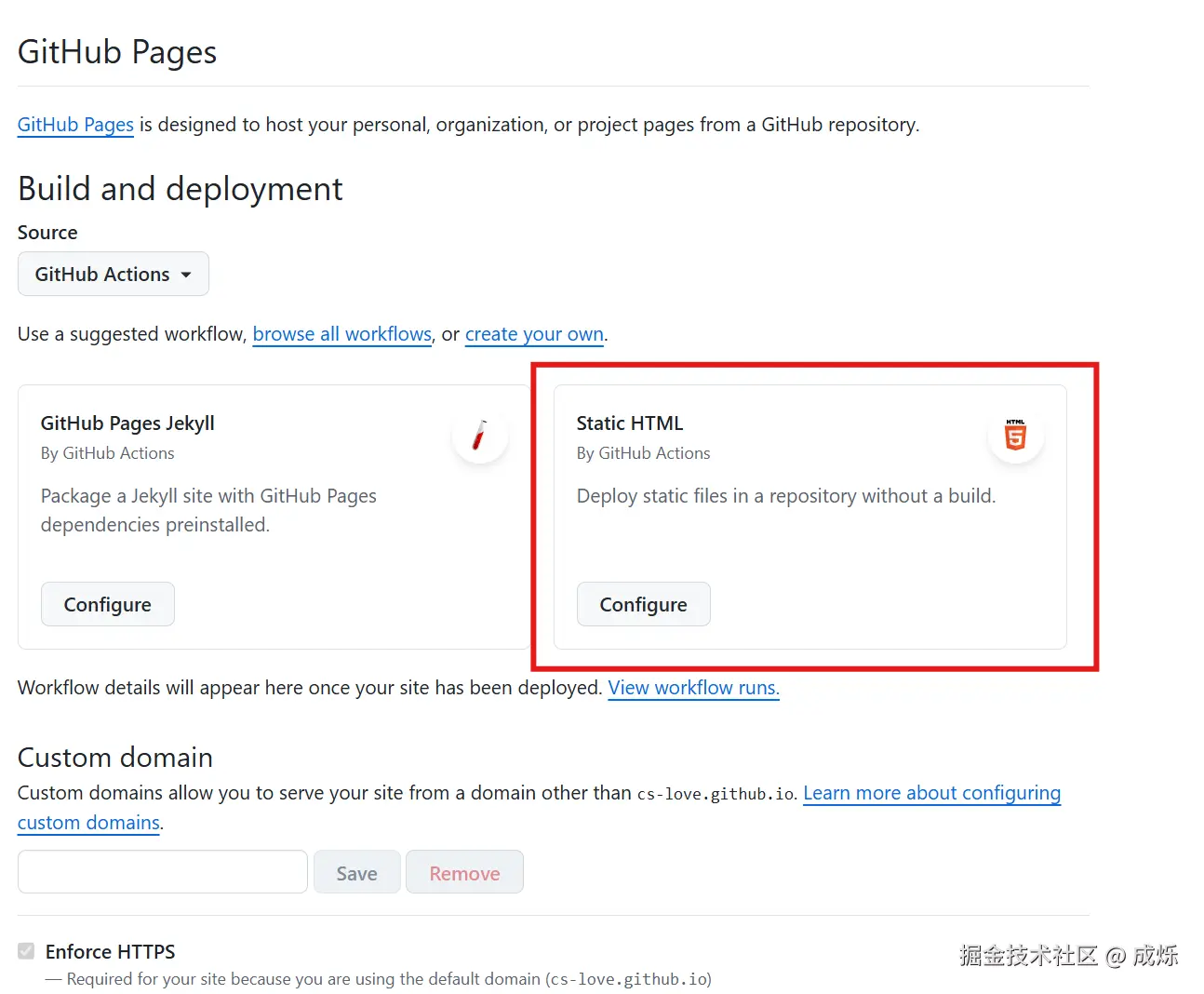Open the GitHub Pages documentation link
The image size is (1204, 994).
click(x=75, y=125)
